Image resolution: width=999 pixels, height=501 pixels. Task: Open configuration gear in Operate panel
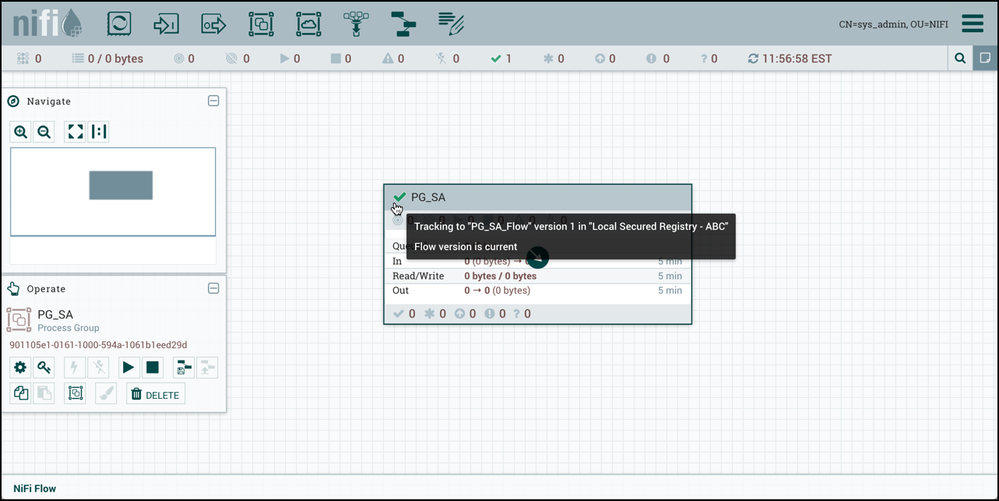click(x=20, y=367)
